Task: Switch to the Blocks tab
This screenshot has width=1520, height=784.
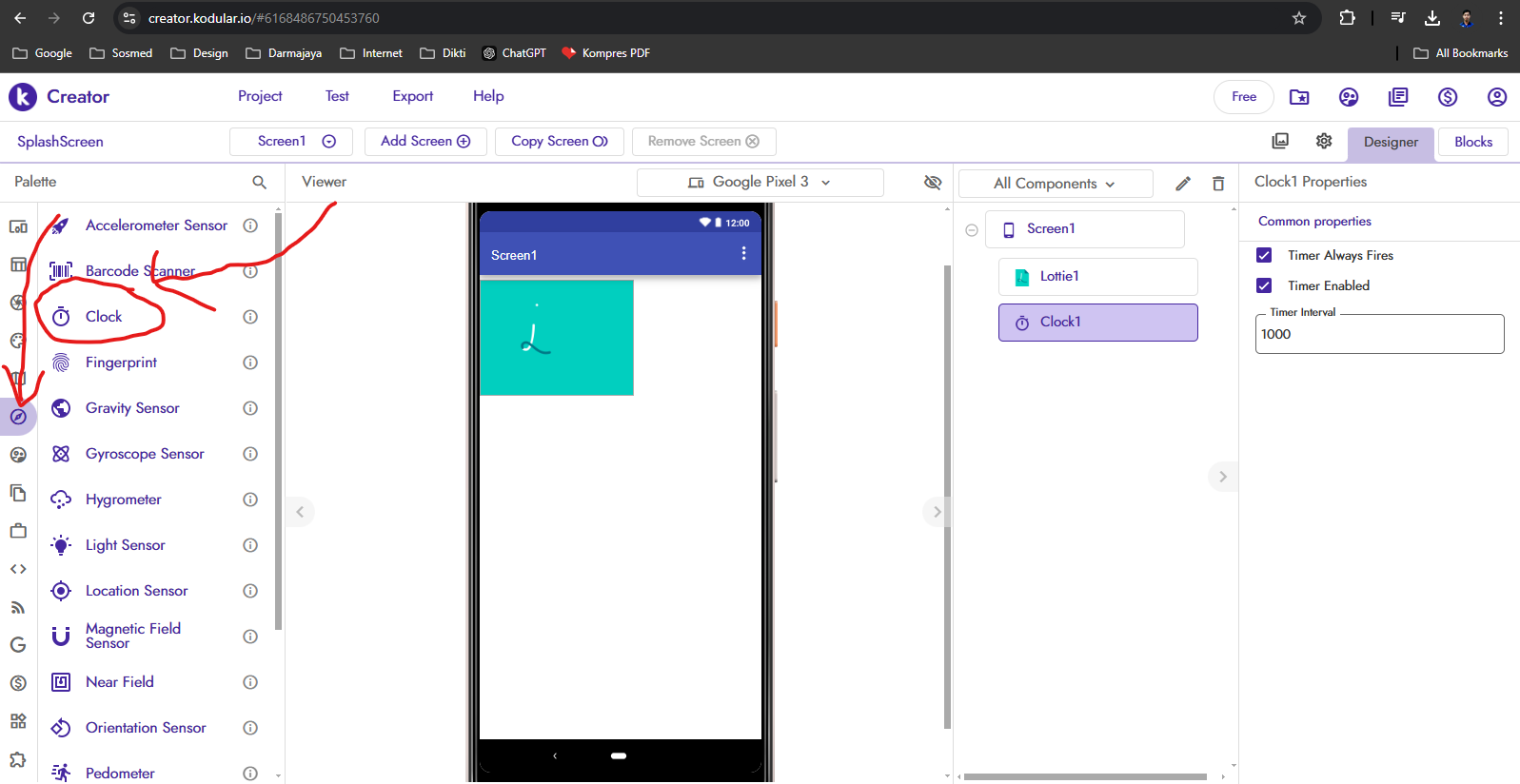Action: click(x=1472, y=142)
